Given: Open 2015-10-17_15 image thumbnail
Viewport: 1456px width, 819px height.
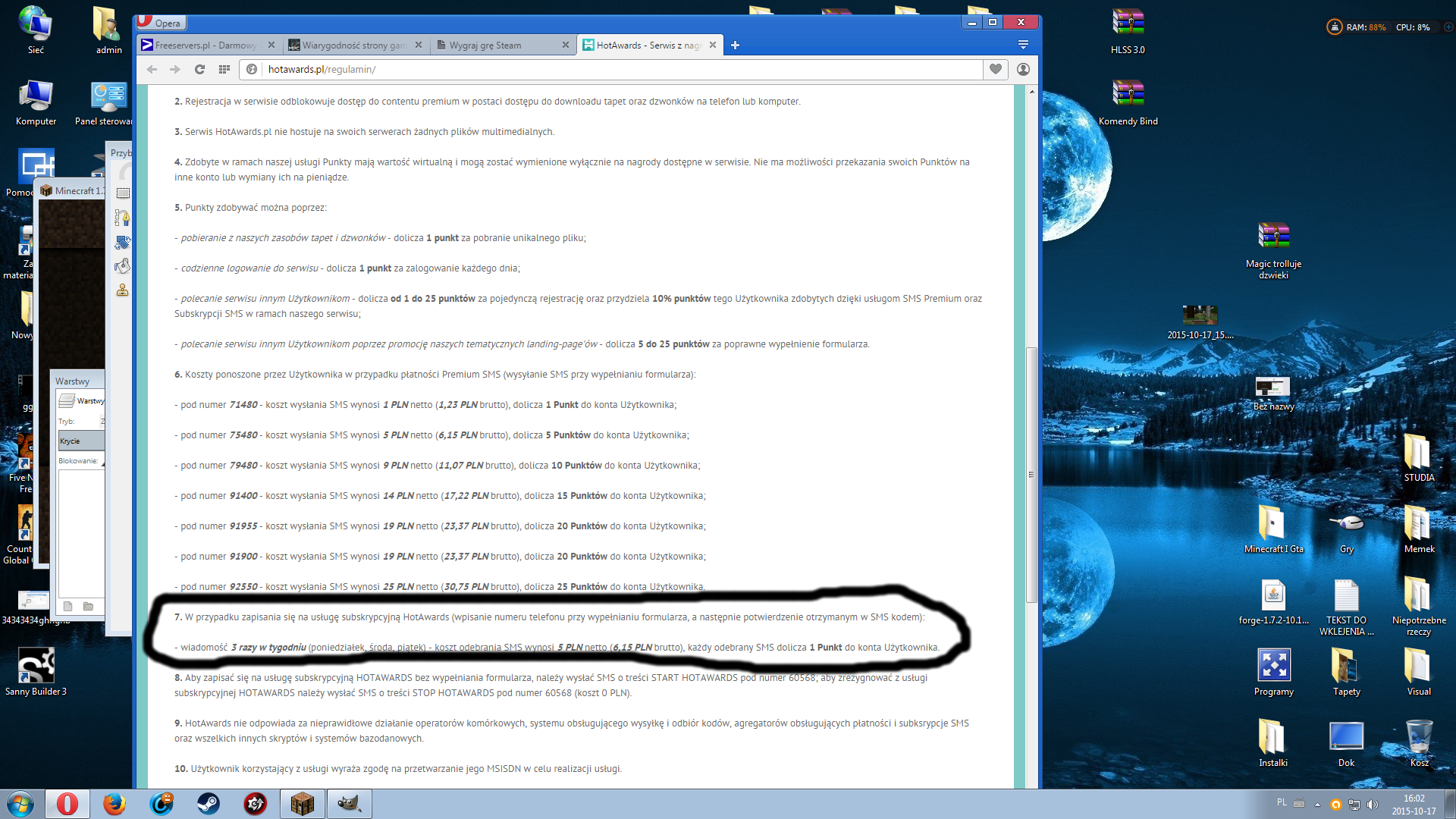Looking at the screenshot, I should [1200, 322].
